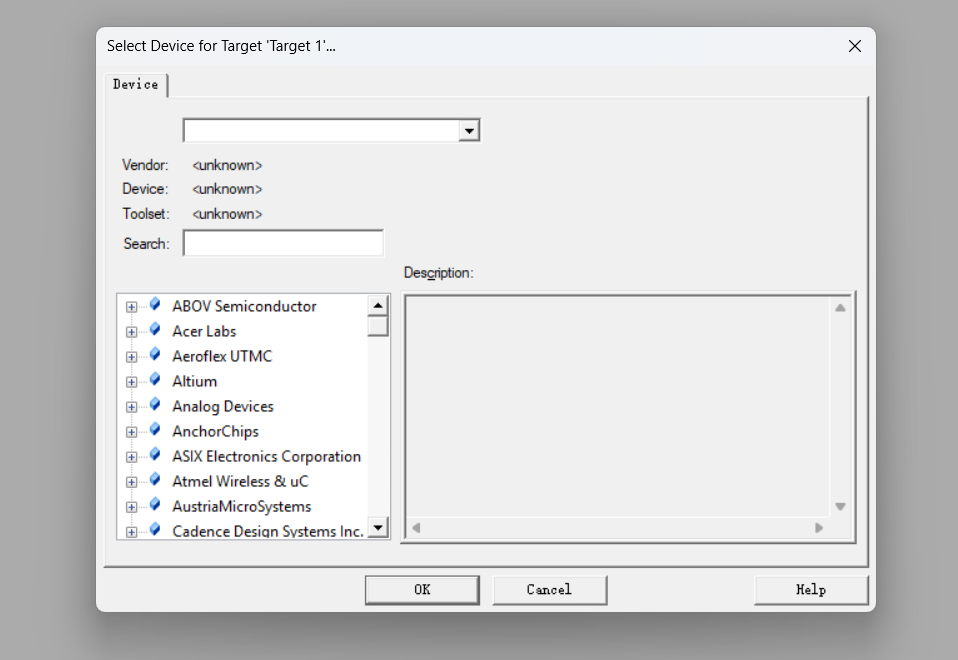The height and width of the screenshot is (660, 958).
Task: Click inside the Description text area
Action: [x=618, y=407]
